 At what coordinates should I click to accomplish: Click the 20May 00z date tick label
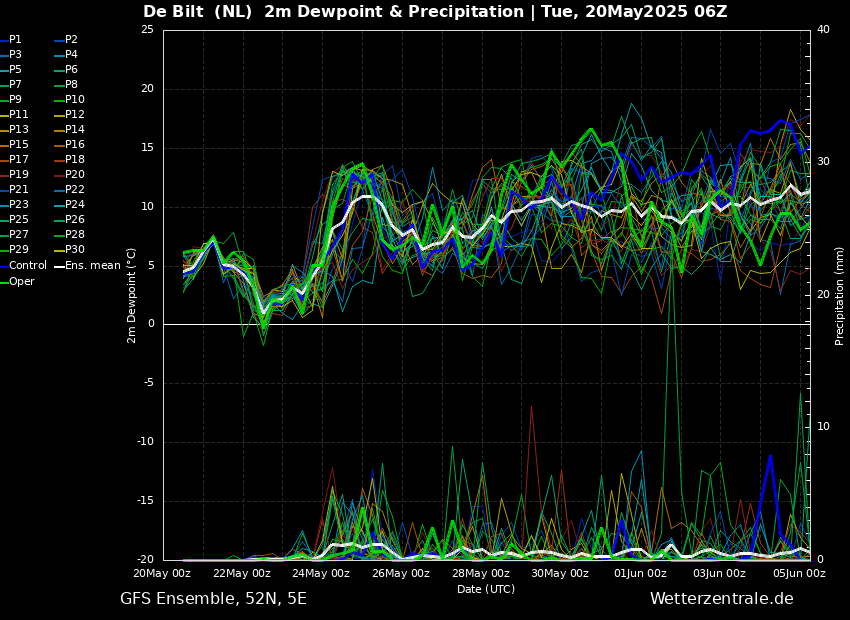tap(163, 573)
